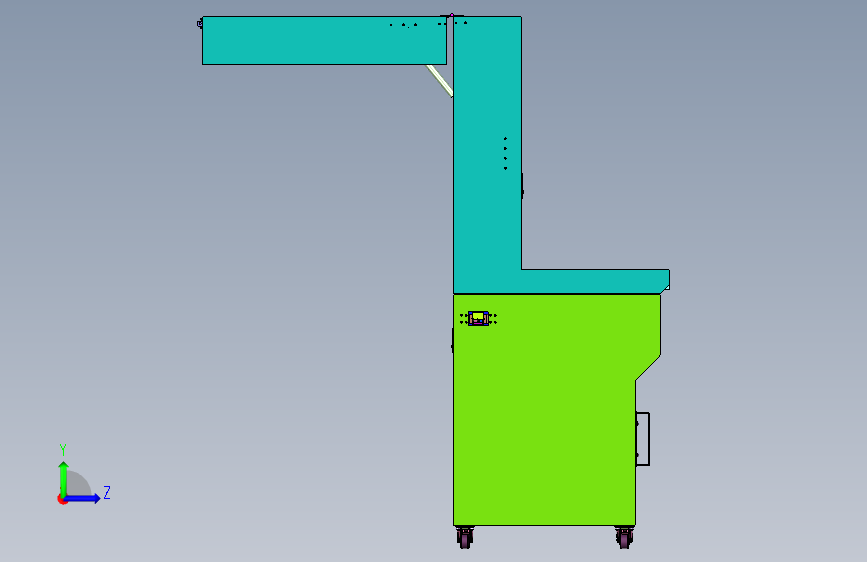Click the 'Z' axis label
The height and width of the screenshot is (562, 867).
107,492
